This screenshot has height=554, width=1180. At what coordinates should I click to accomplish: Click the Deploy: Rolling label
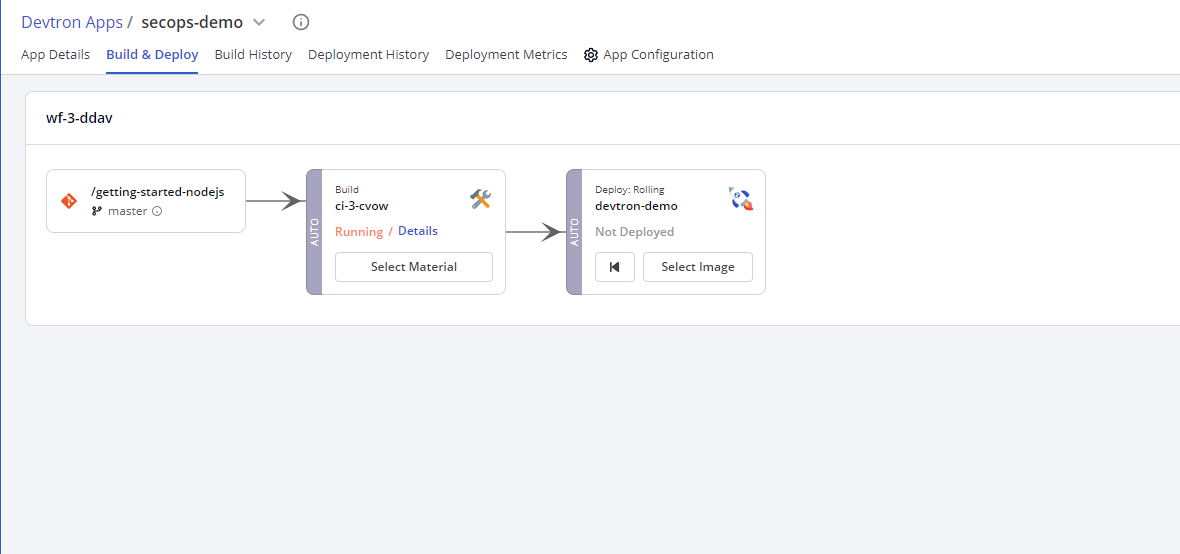coord(630,190)
